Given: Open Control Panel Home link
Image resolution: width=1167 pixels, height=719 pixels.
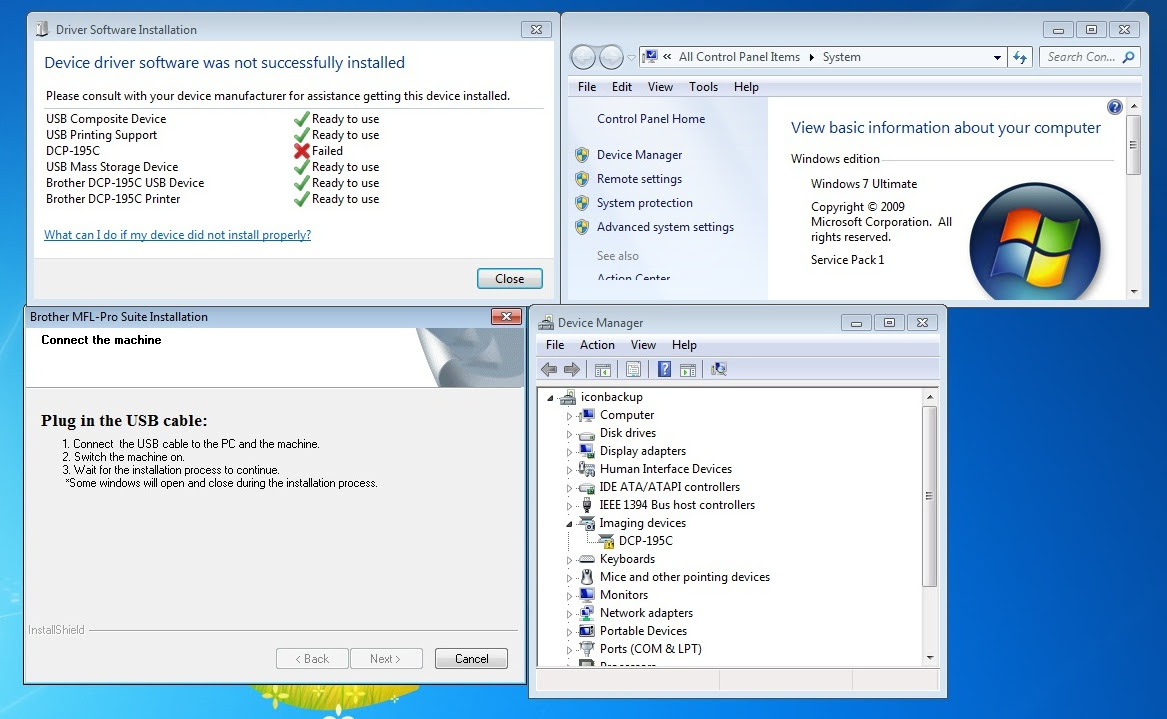Looking at the screenshot, I should [650, 118].
